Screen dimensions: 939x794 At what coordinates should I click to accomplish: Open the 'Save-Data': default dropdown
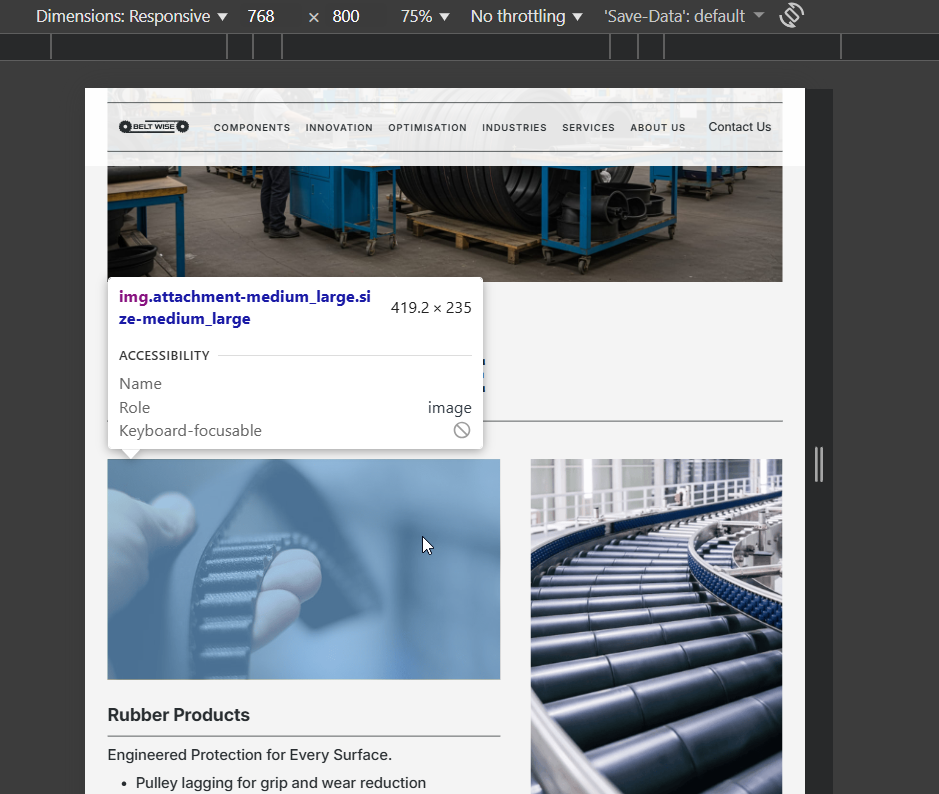683,17
